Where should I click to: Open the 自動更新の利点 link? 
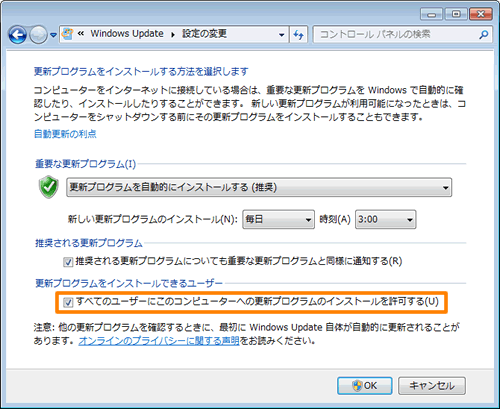tap(65, 134)
